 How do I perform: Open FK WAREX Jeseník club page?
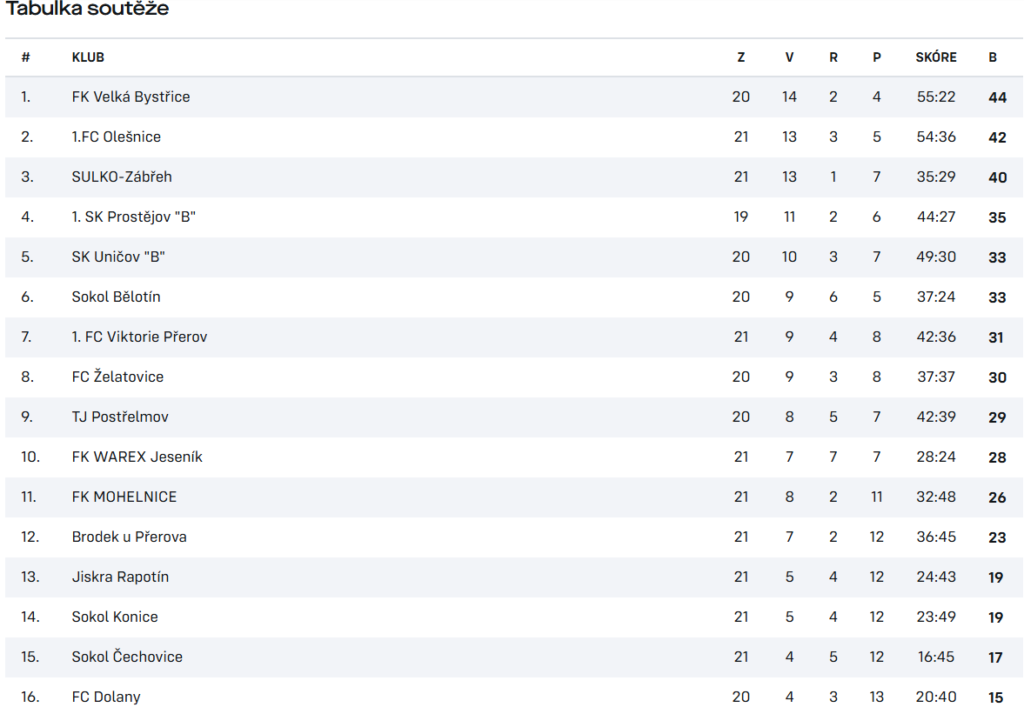pos(137,457)
